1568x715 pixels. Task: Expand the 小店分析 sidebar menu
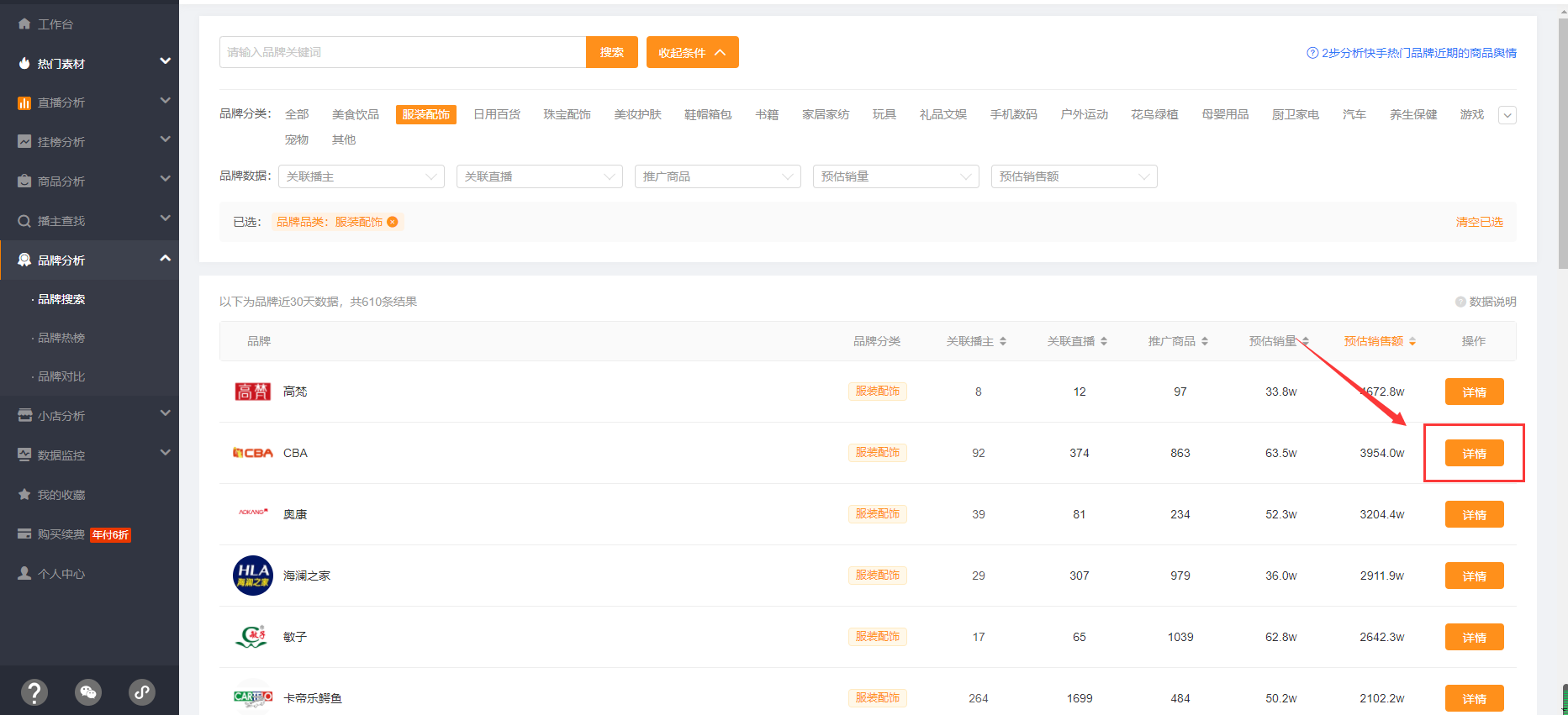point(166,413)
